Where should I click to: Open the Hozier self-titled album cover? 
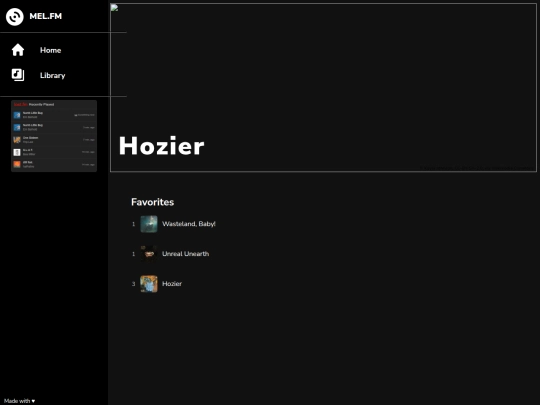[149, 284]
